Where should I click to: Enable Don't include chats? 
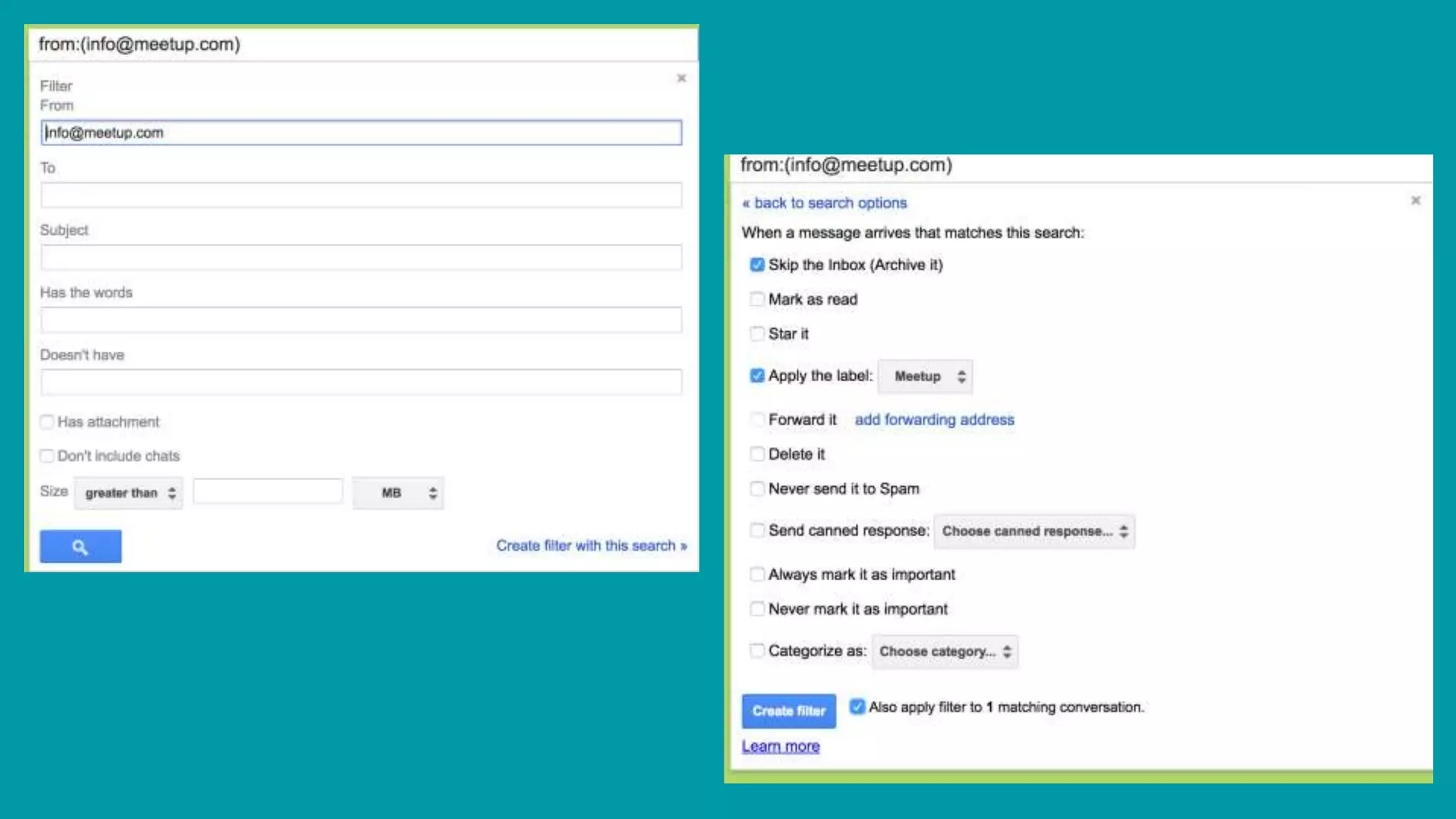(47, 456)
